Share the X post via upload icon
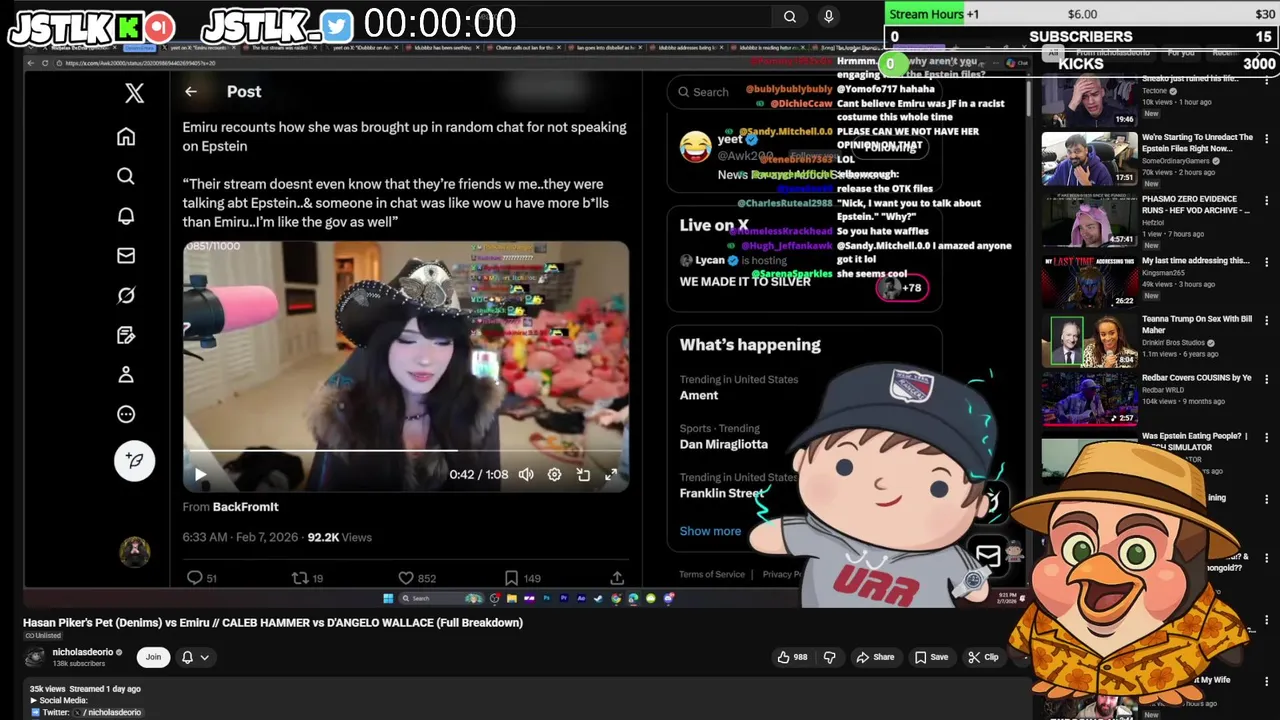The height and width of the screenshot is (720, 1280). 617,577
